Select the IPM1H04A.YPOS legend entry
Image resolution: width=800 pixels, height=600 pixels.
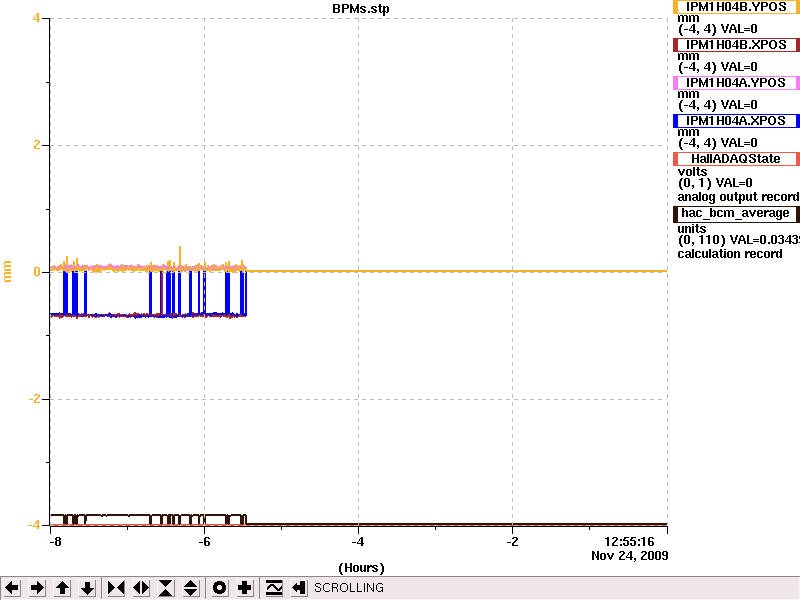pyautogui.click(x=736, y=83)
